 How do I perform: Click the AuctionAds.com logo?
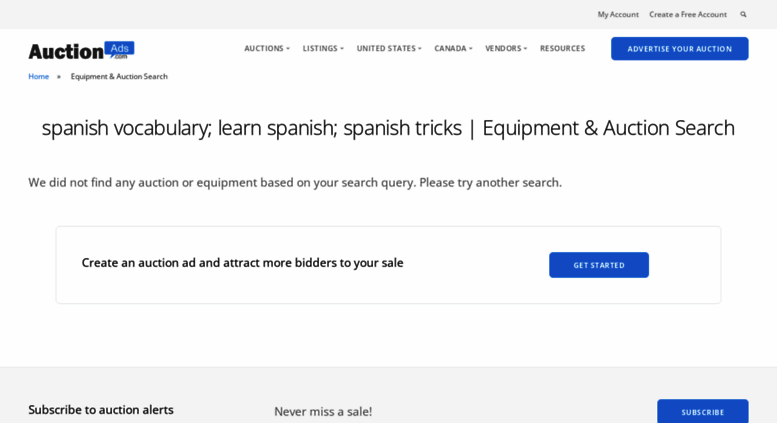click(x=81, y=51)
